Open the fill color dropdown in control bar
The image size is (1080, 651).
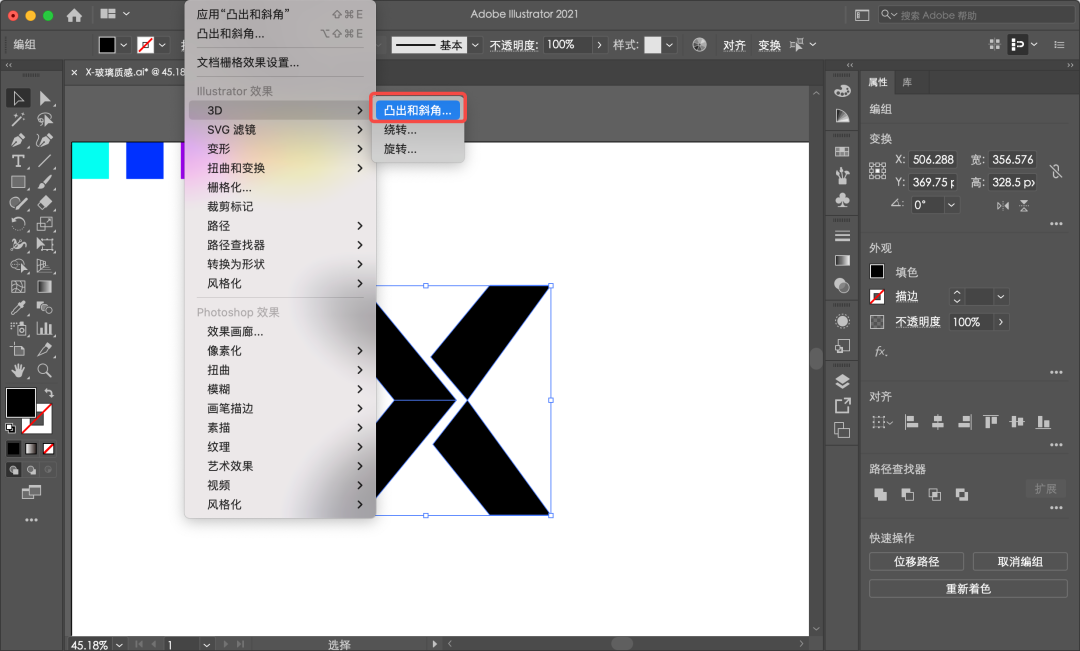click(x=124, y=45)
